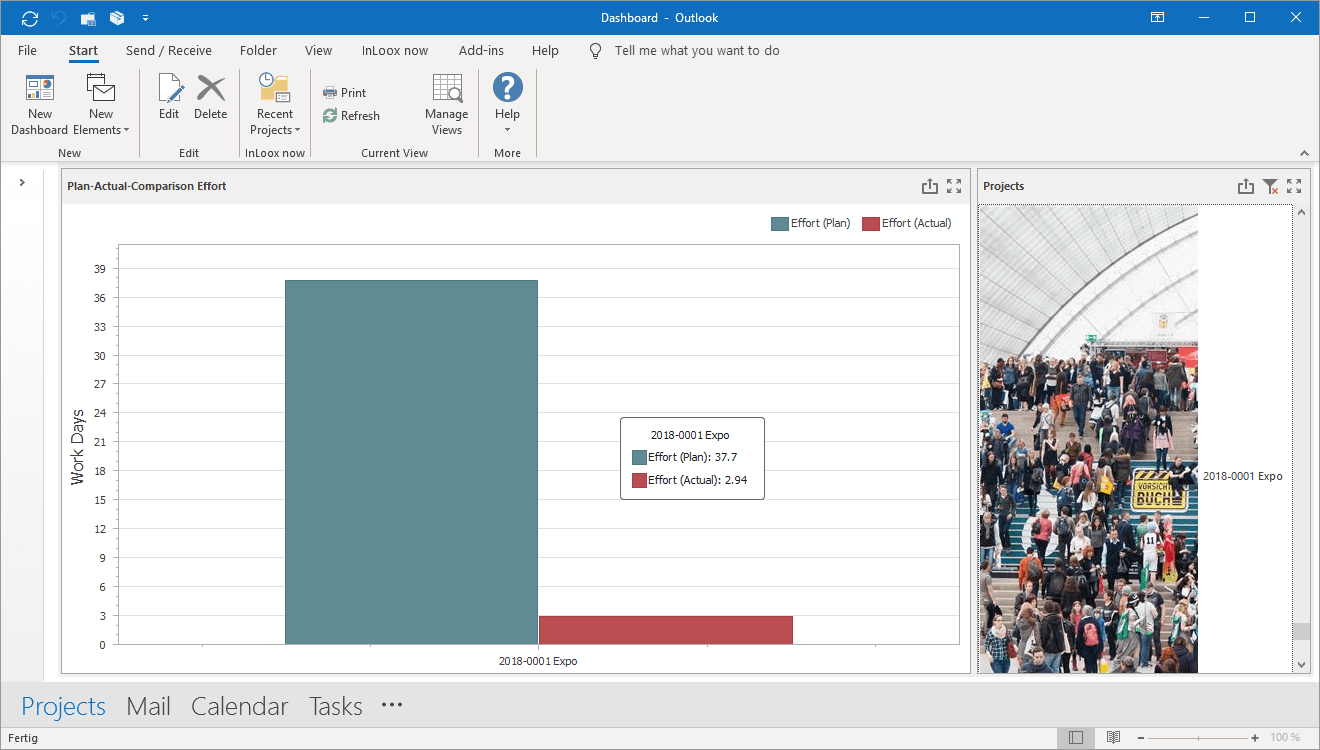Clear the filter in Projects panel
The width and height of the screenshot is (1320, 750).
(1270, 186)
